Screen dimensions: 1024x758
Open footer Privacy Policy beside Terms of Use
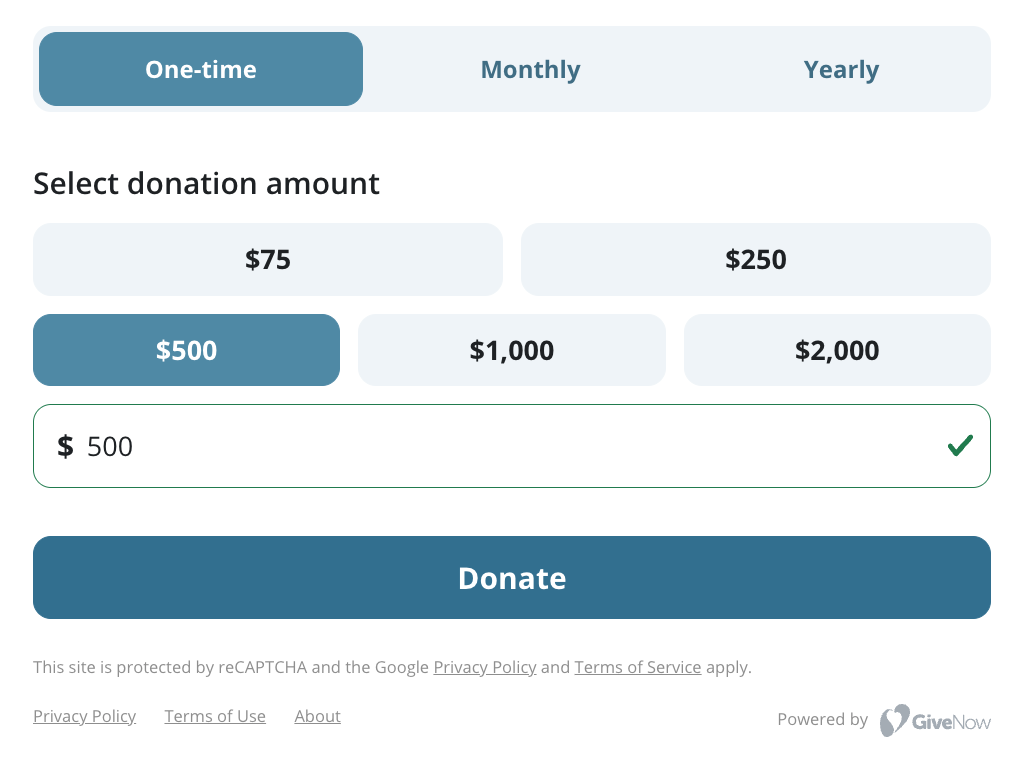pyautogui.click(x=85, y=716)
